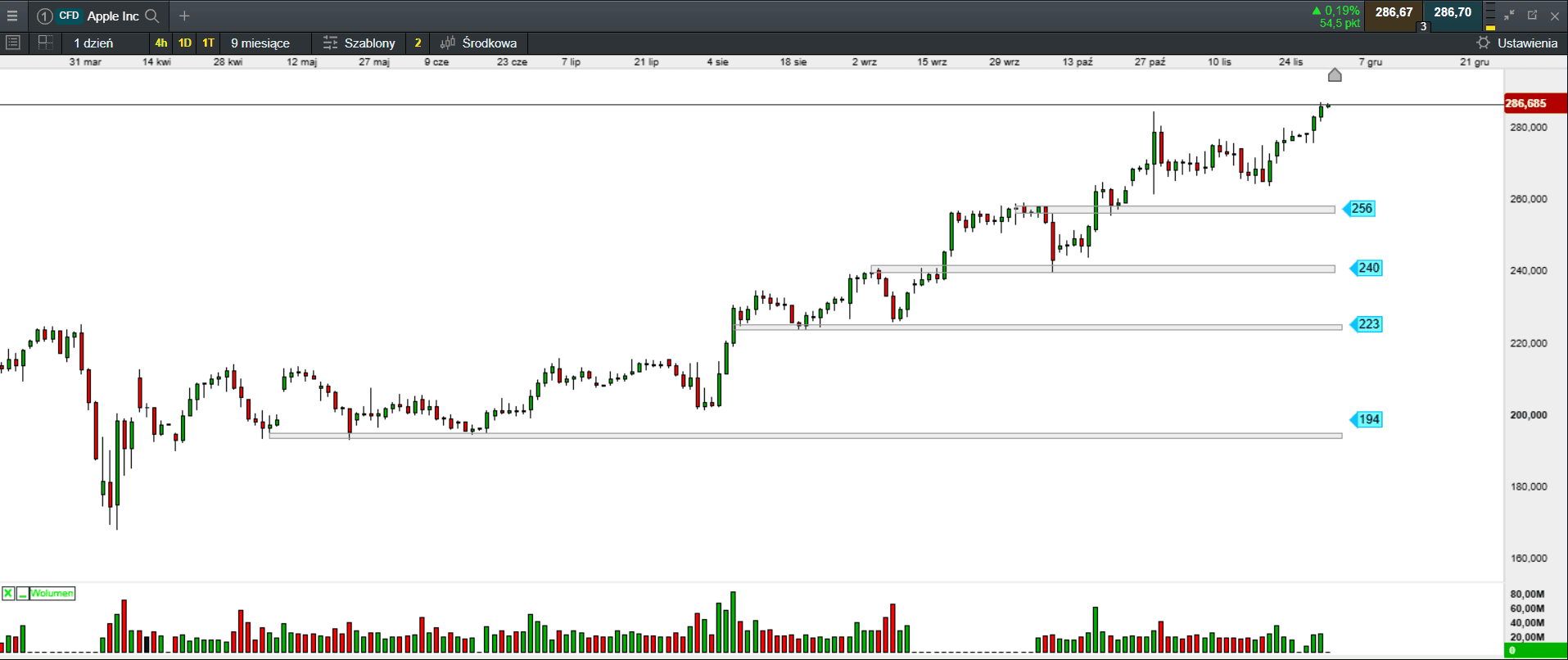
Task: Open the hamburger main menu
Action: click(x=12, y=16)
